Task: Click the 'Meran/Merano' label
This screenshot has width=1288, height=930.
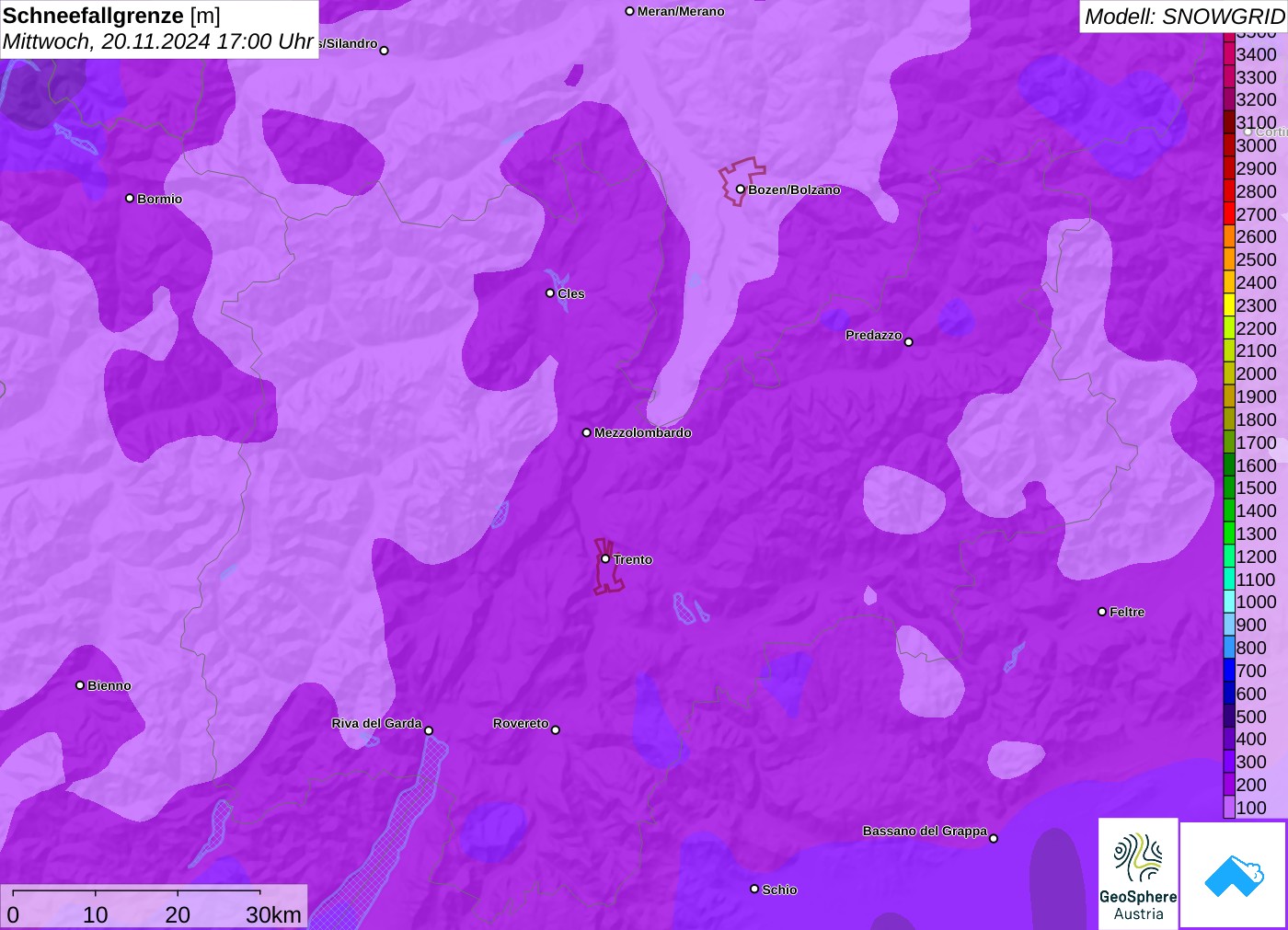Action: pos(681,11)
